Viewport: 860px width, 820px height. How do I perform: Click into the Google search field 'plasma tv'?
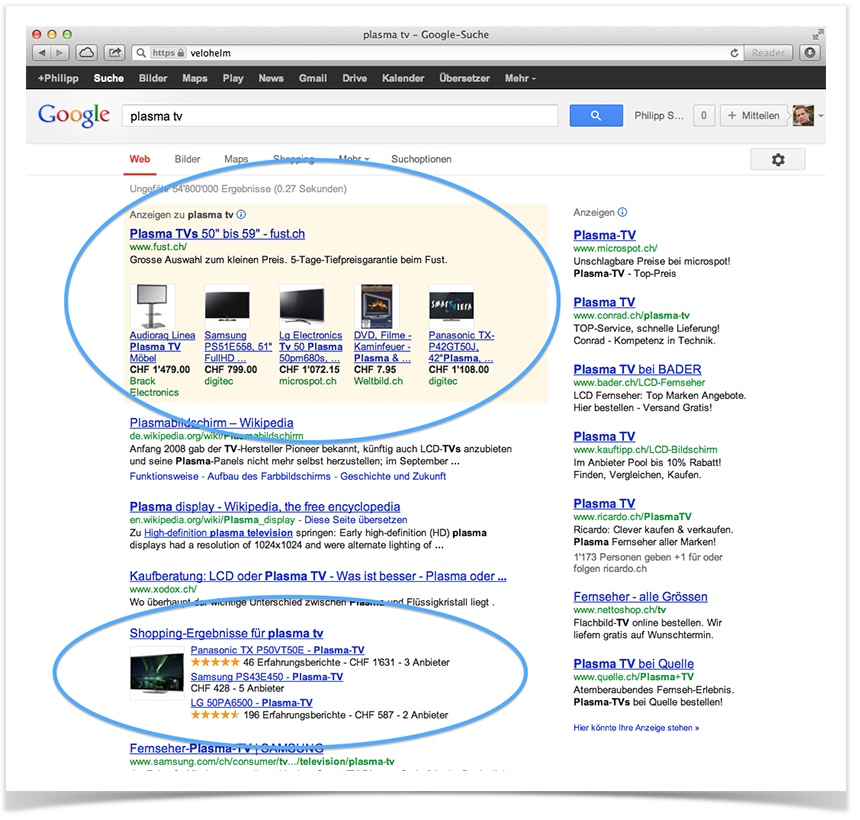[x=340, y=116]
